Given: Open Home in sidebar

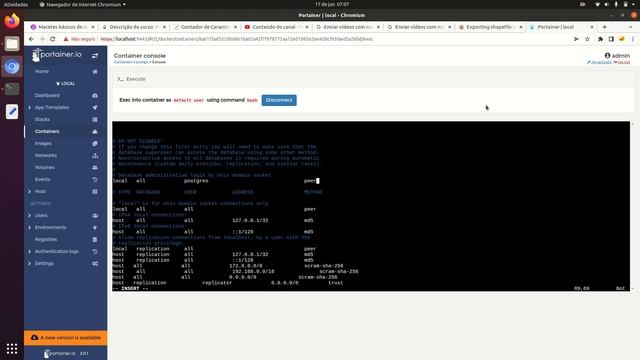Looking at the screenshot, I should click(x=42, y=71).
